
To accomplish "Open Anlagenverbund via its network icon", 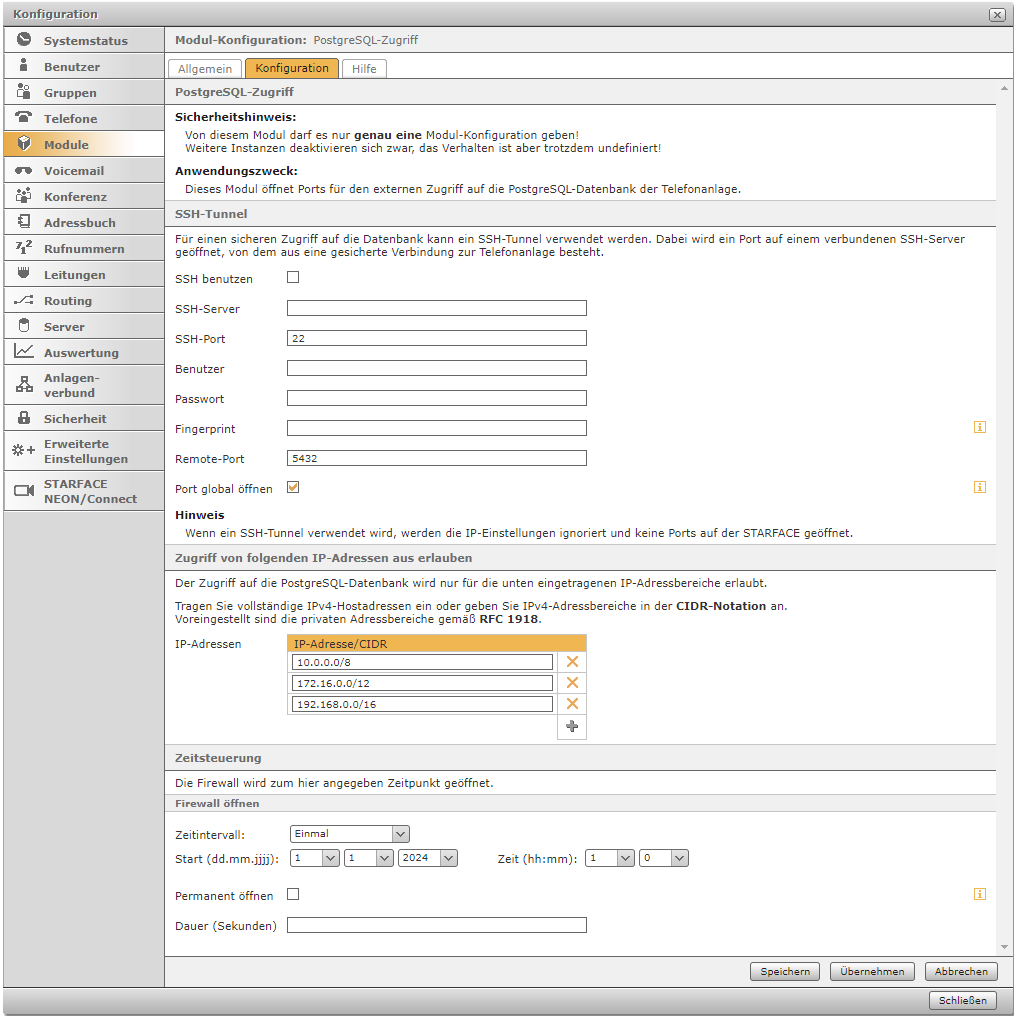I will pos(24,384).
